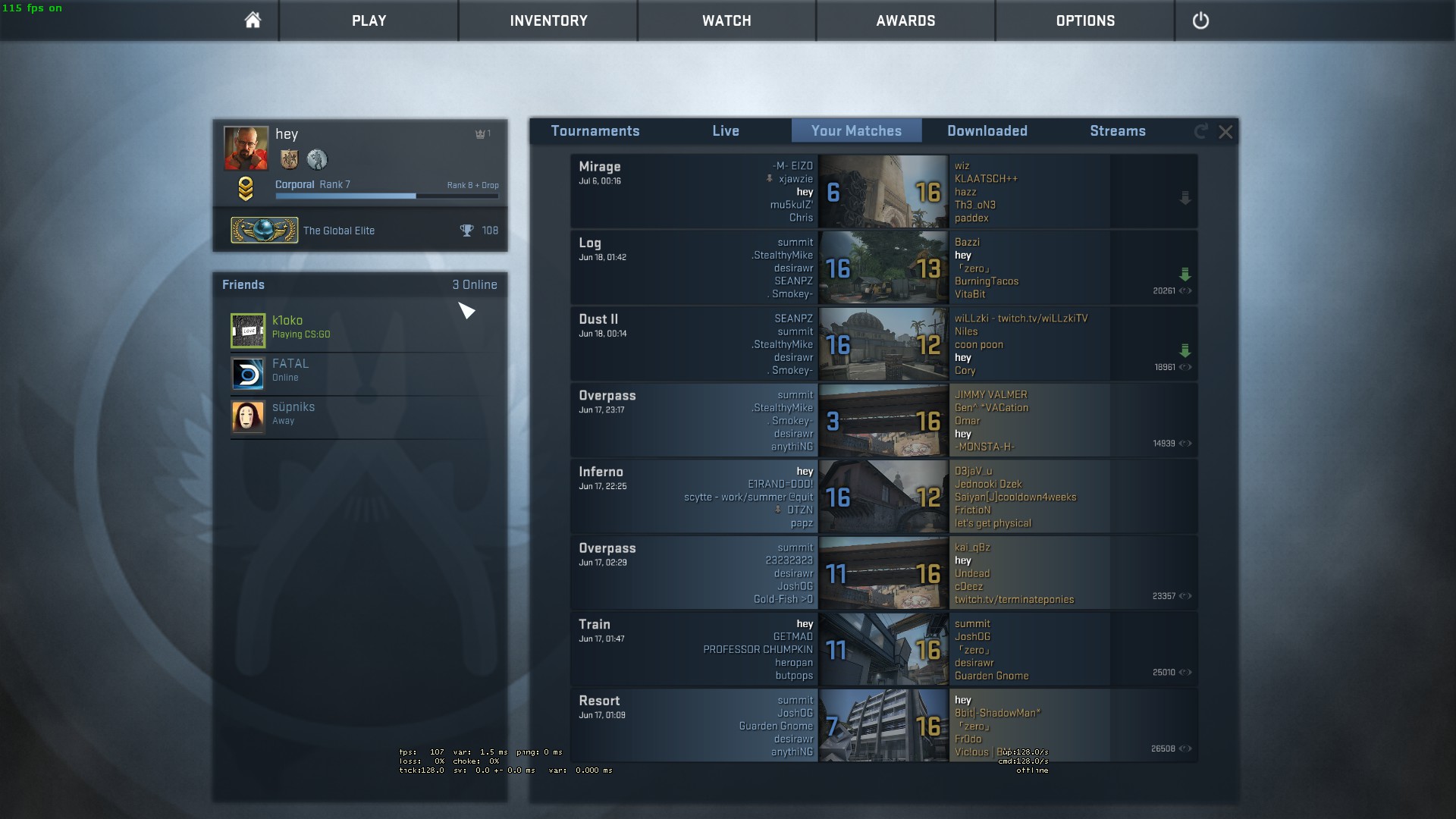Click the 3 Online friends count
1456x819 pixels.
pyautogui.click(x=475, y=285)
